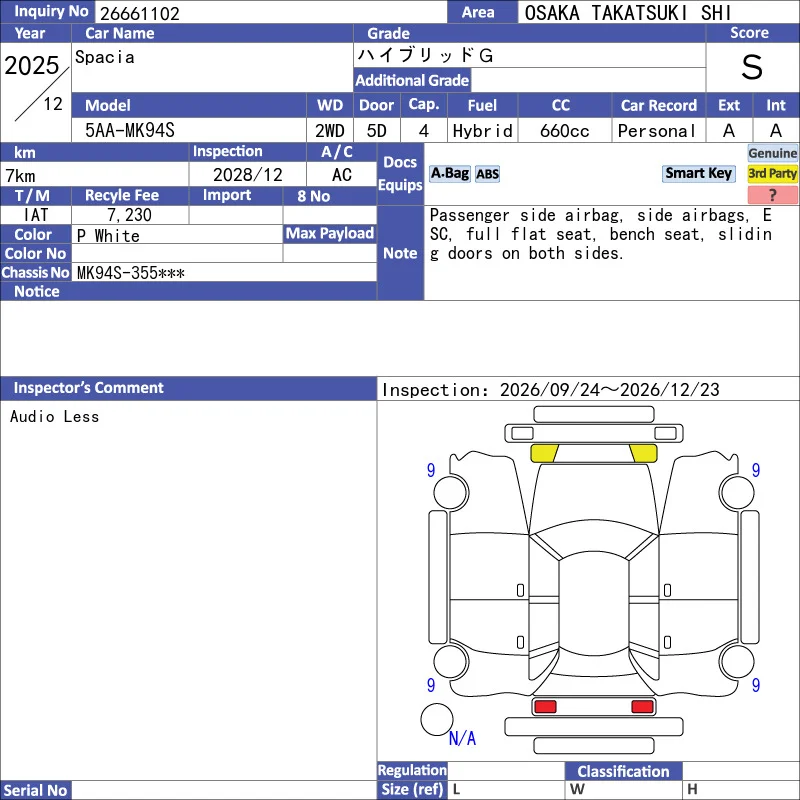800x800 pixels.
Task: Click the pink question mark legend box
Action: 772,195
